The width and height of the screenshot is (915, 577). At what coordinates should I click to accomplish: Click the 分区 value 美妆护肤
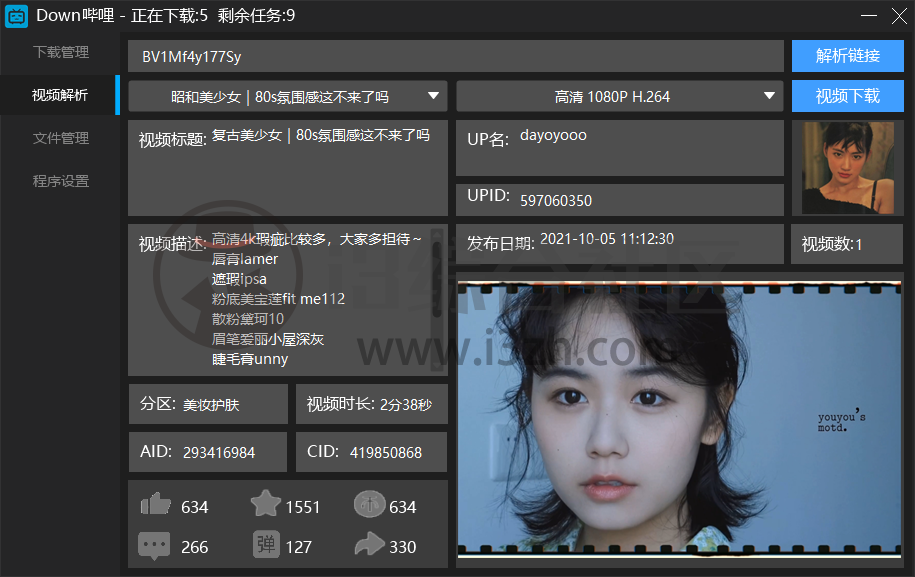point(211,405)
